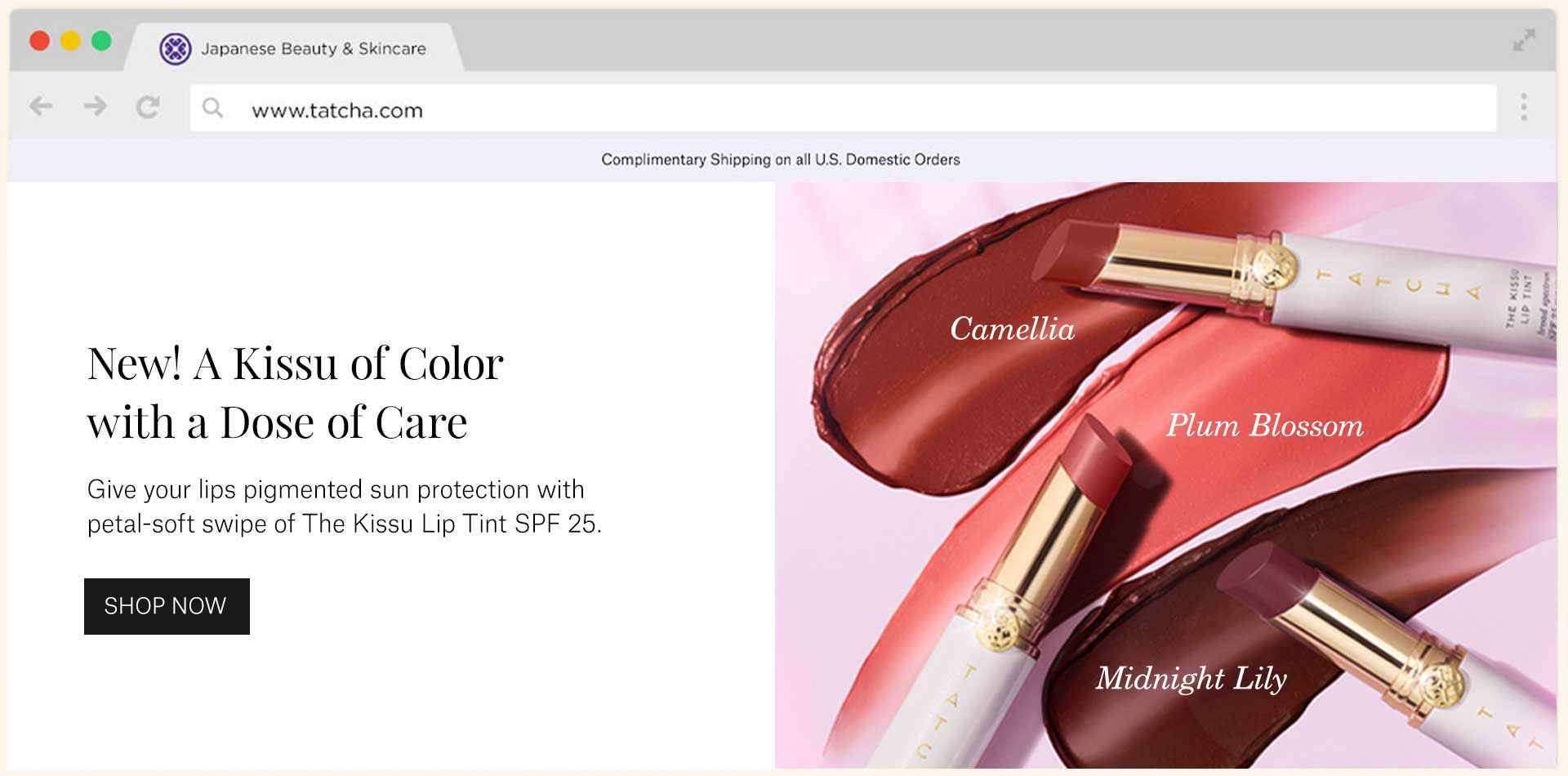The height and width of the screenshot is (776, 1568).
Task: Open the three-dot browser menu
Action: point(1524,107)
